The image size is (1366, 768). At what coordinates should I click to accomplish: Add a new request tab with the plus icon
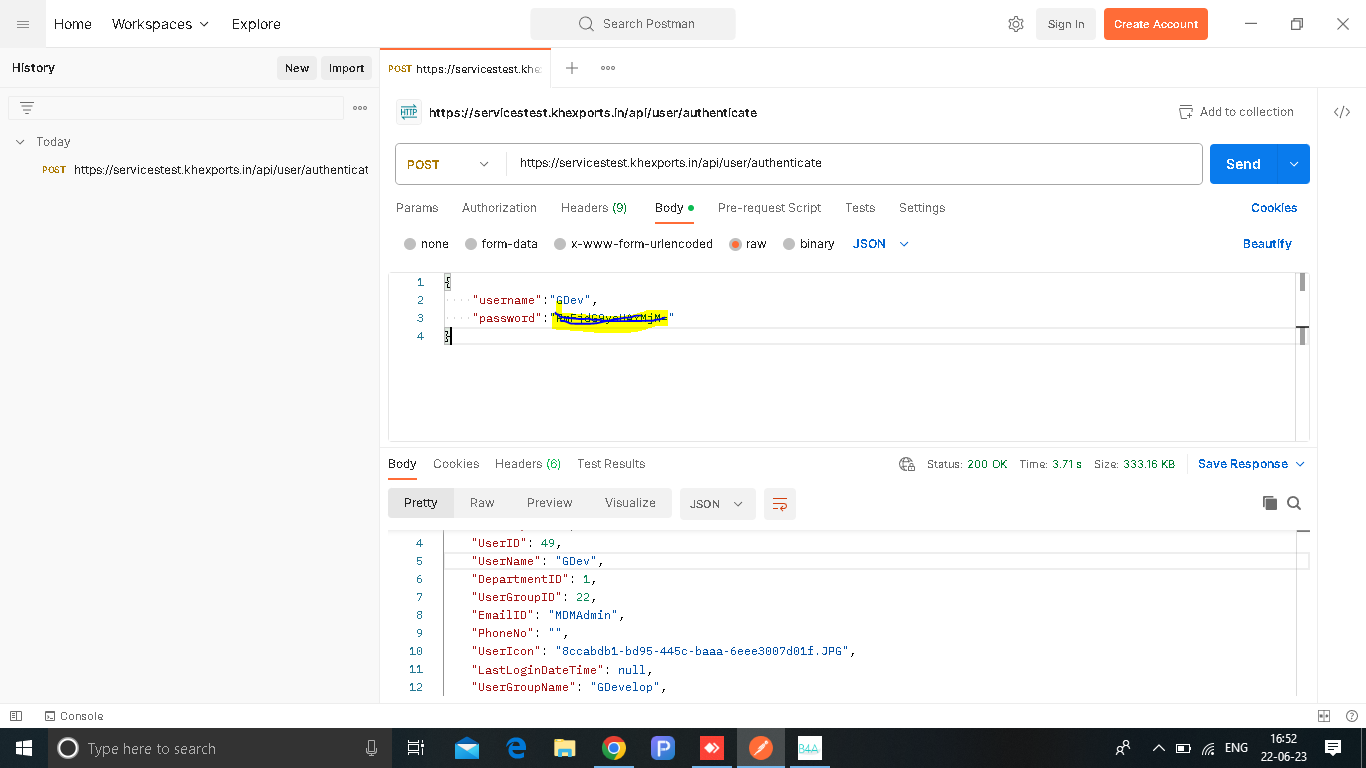click(572, 68)
